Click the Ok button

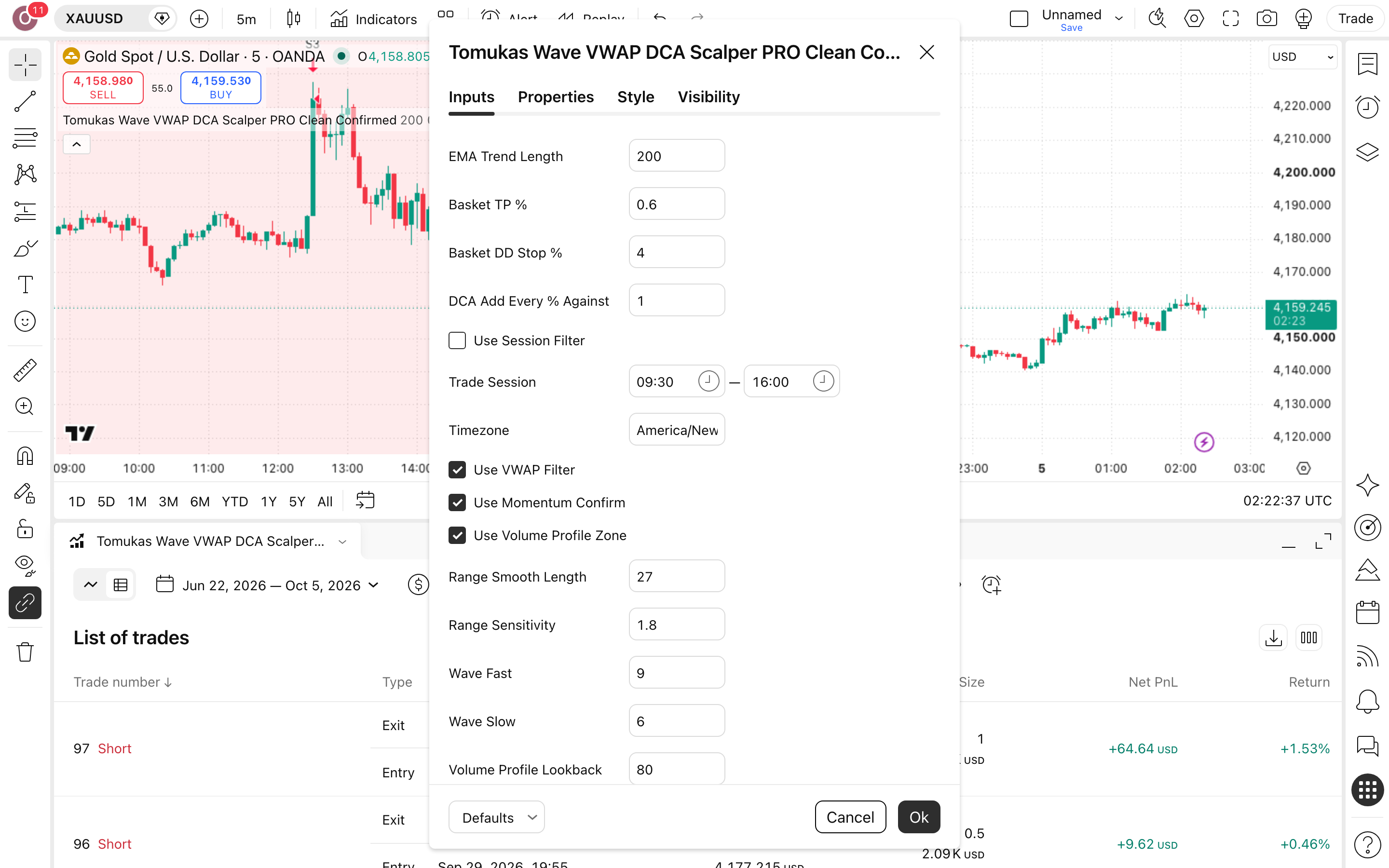pyautogui.click(x=919, y=817)
